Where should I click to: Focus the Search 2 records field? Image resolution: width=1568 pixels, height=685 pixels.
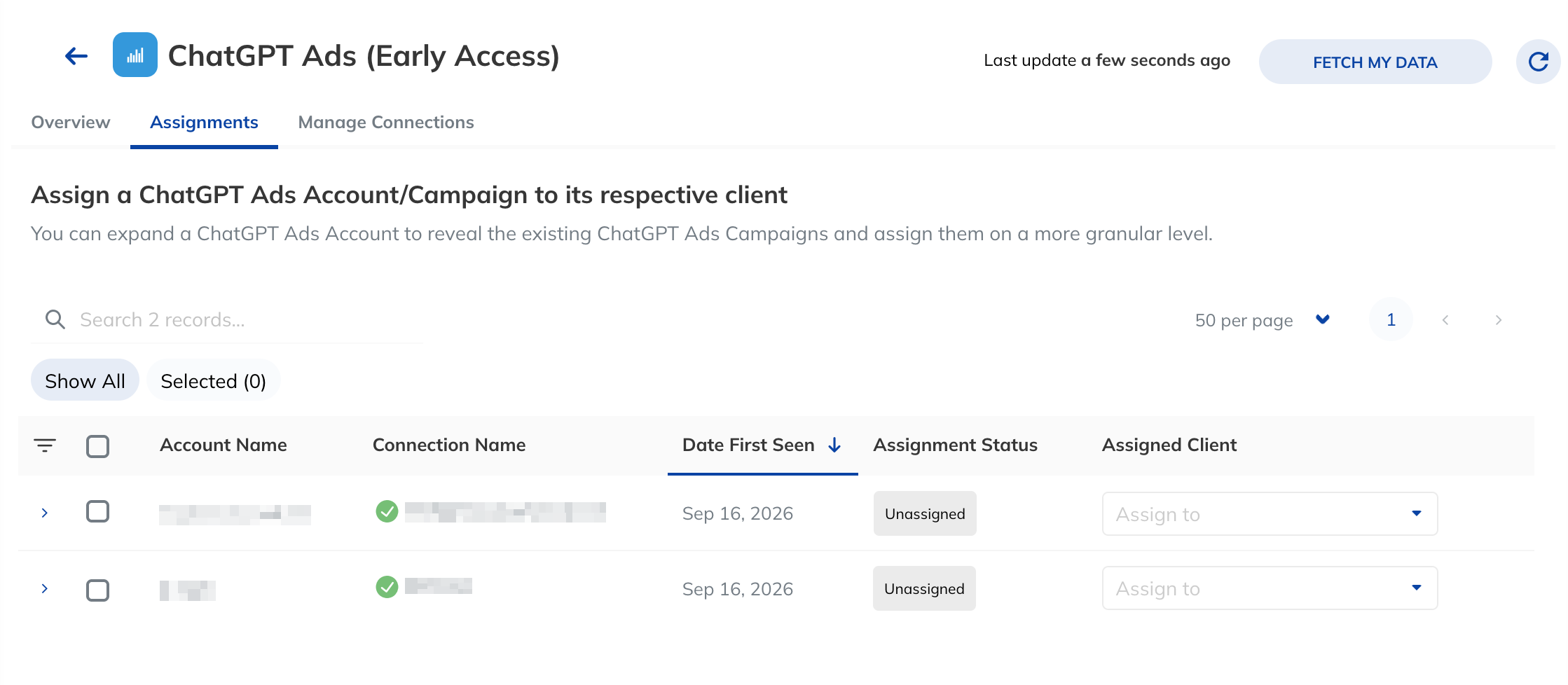(x=227, y=320)
